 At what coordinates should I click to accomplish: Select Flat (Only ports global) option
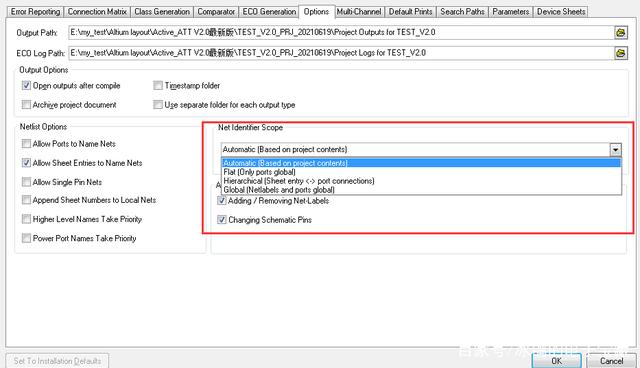421,172
